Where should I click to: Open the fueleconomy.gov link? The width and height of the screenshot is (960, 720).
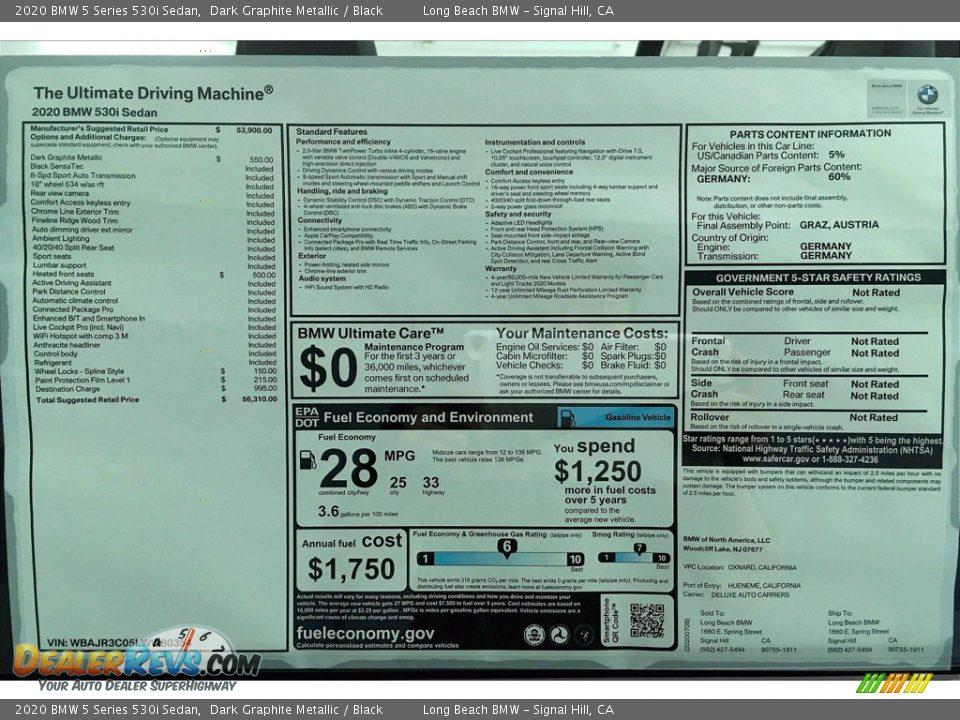(366, 633)
